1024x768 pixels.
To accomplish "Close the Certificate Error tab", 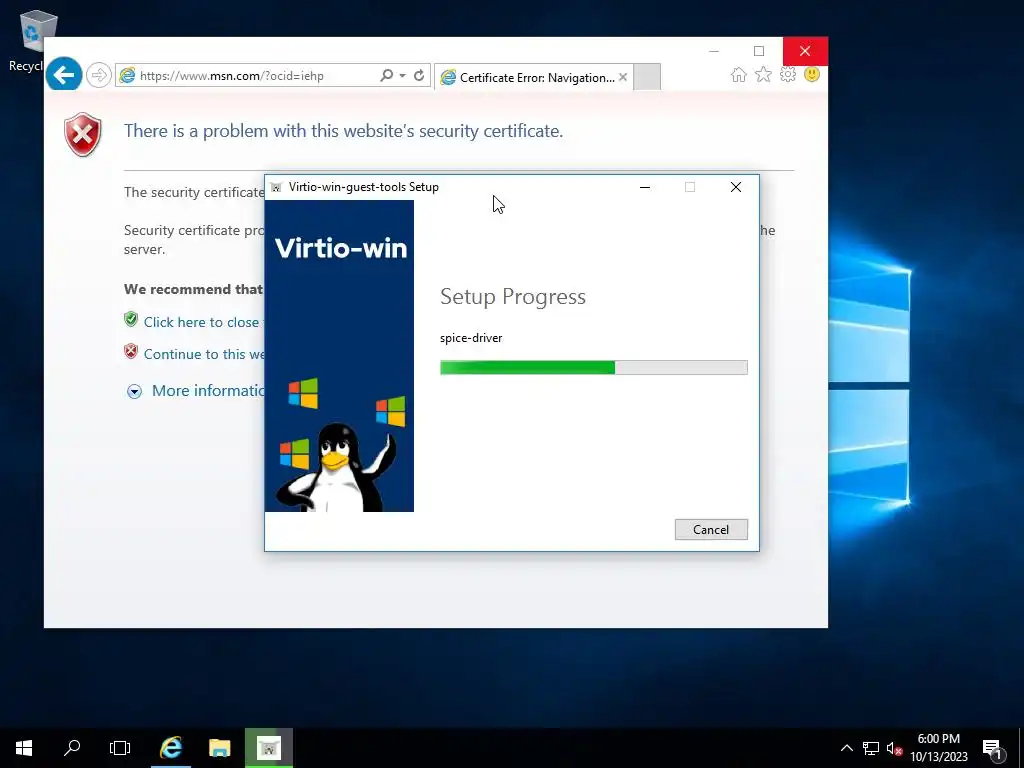I will click(623, 77).
